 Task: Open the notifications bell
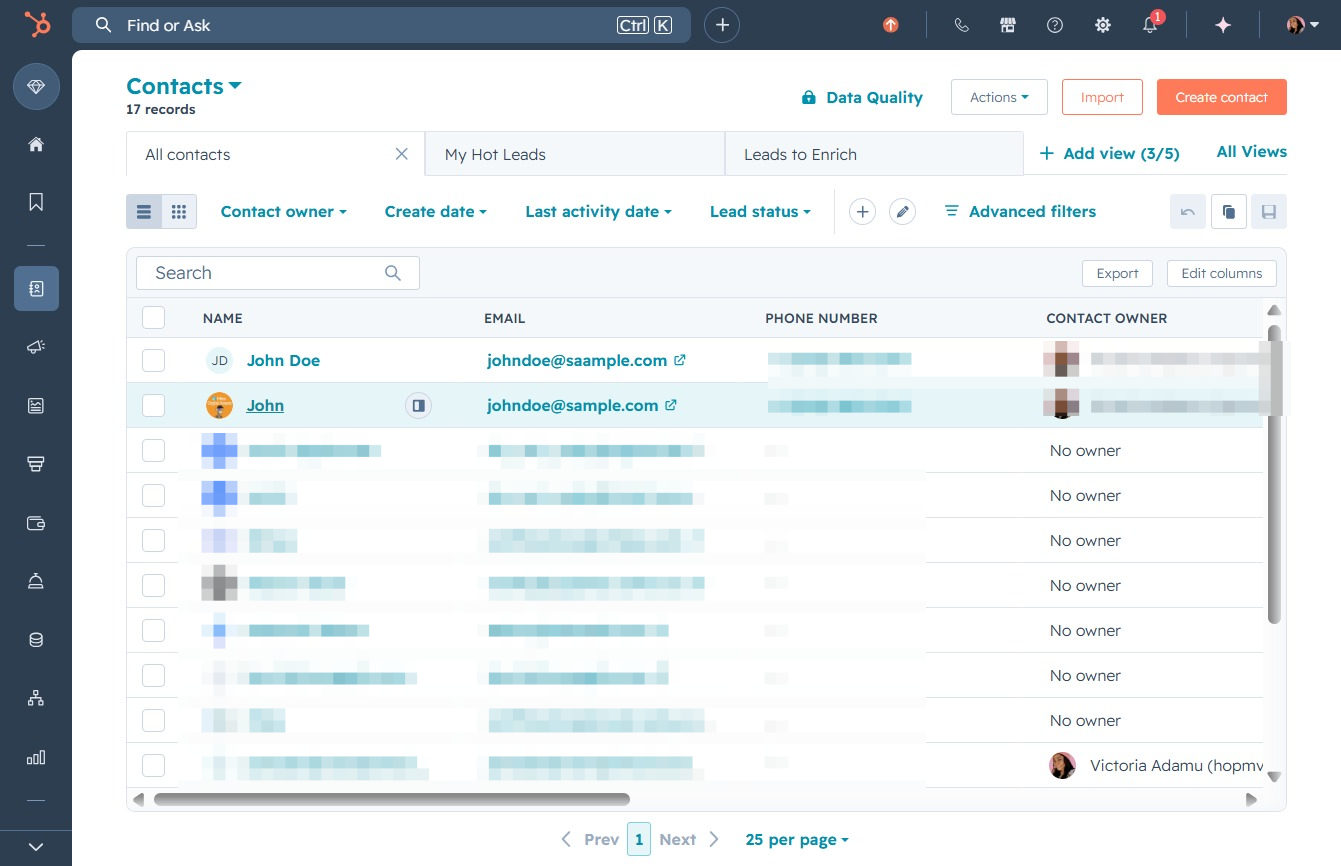pos(1151,25)
